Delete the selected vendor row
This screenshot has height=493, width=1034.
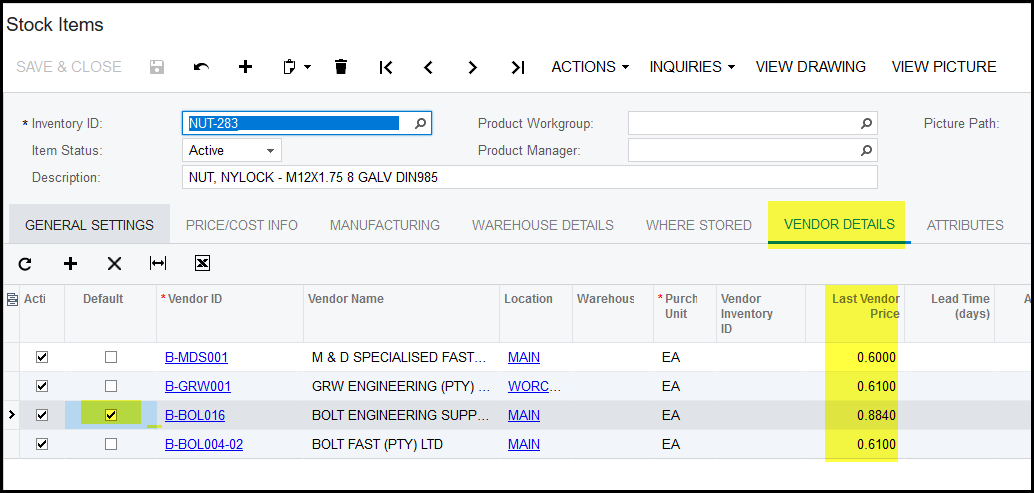(x=114, y=264)
